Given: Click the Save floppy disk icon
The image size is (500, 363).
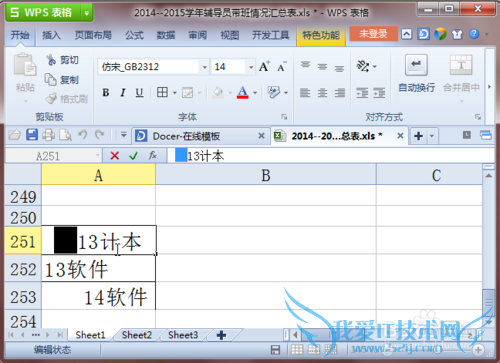Looking at the screenshot, I should coord(32,135).
